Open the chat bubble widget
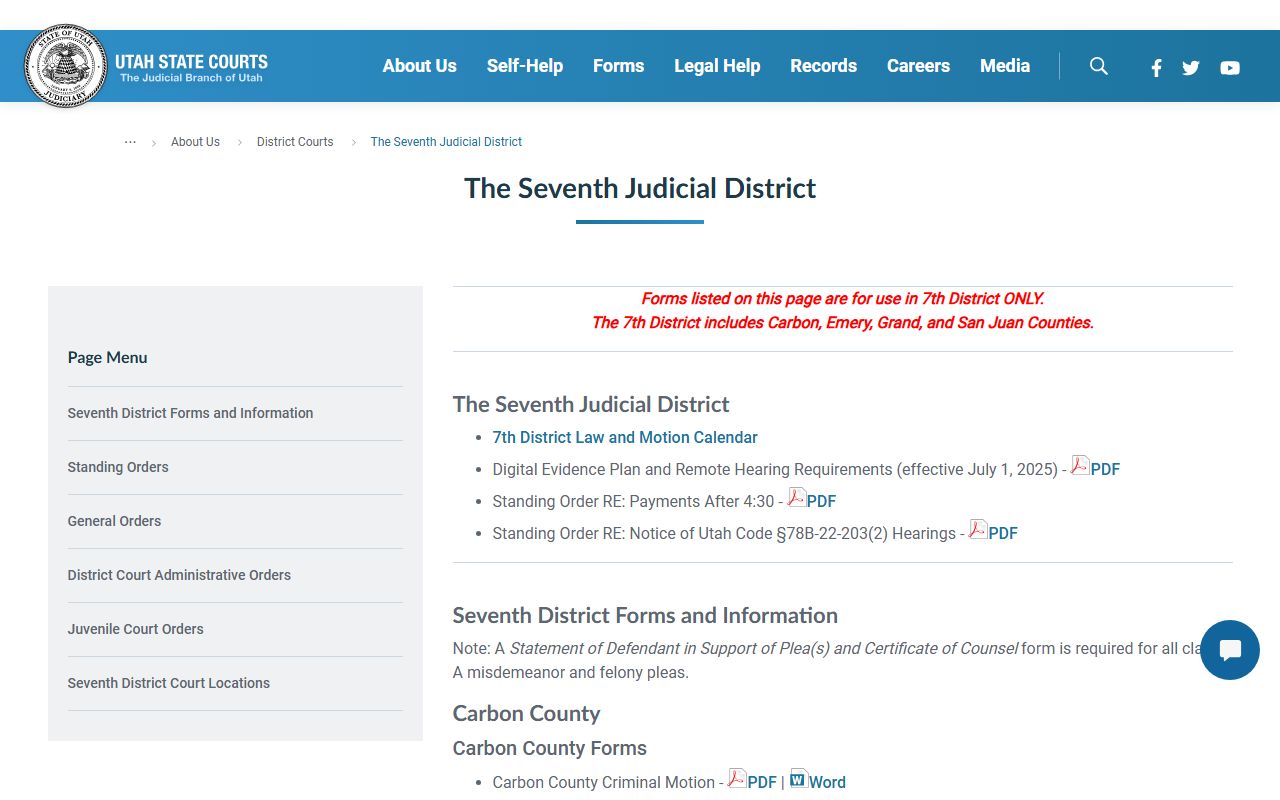Screen dimensions: 1280x800 (1230, 650)
